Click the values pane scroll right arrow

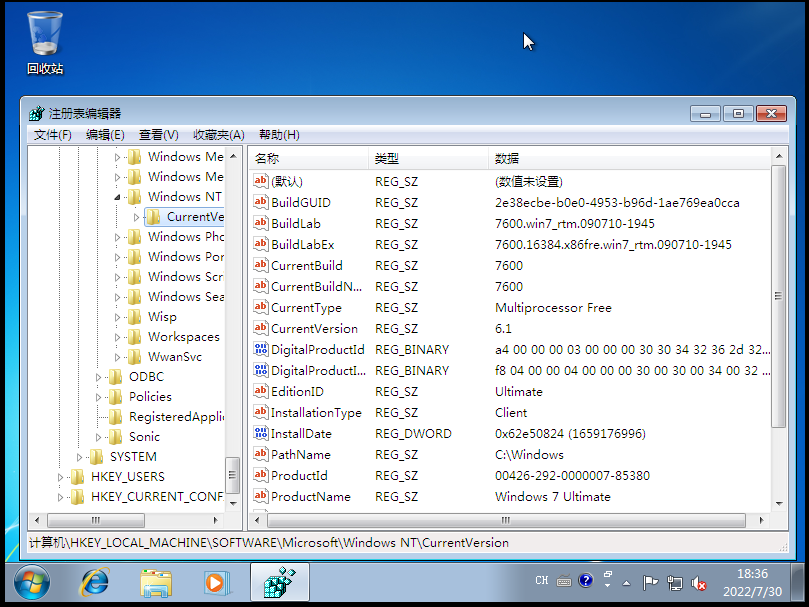click(x=762, y=520)
